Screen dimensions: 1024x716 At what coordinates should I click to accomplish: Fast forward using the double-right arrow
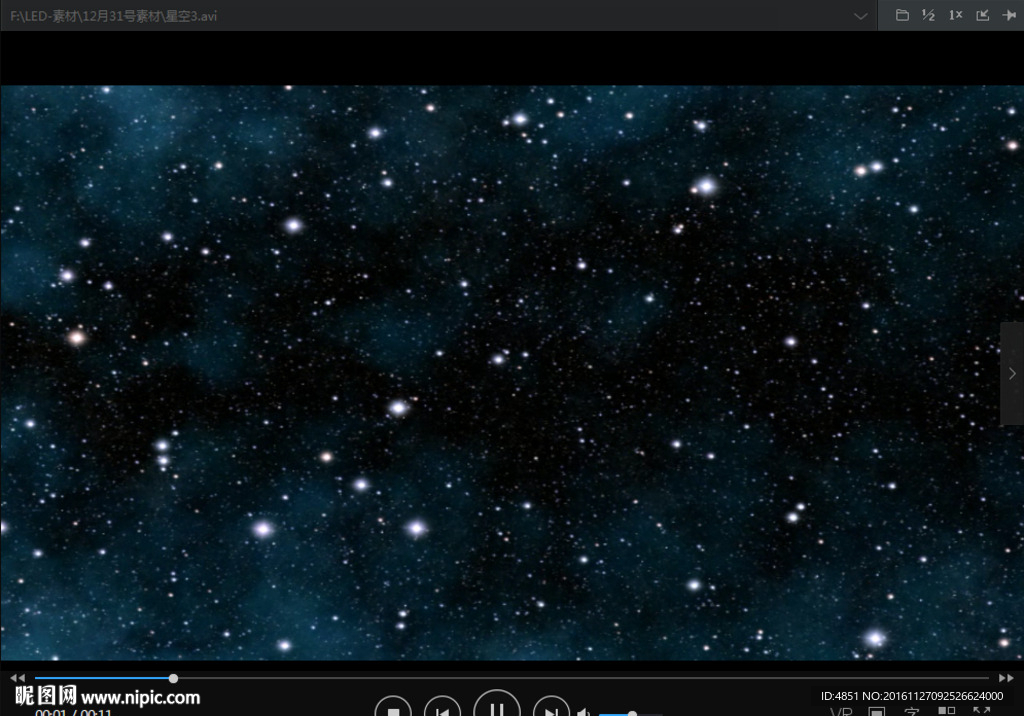tap(1006, 678)
